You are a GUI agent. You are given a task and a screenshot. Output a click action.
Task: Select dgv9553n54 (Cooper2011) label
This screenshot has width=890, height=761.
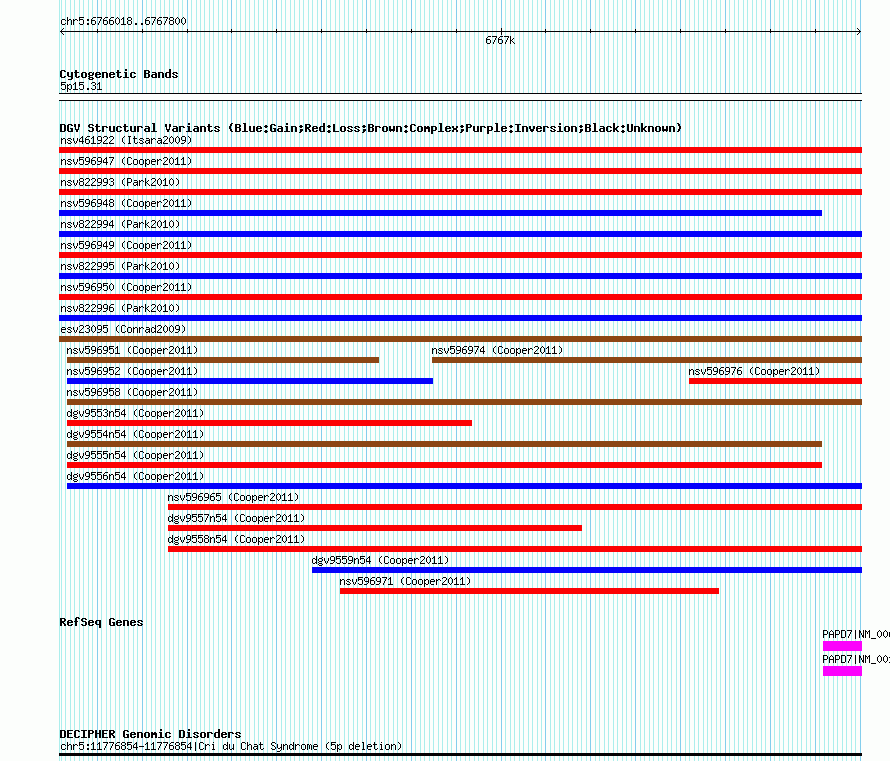click(x=135, y=413)
